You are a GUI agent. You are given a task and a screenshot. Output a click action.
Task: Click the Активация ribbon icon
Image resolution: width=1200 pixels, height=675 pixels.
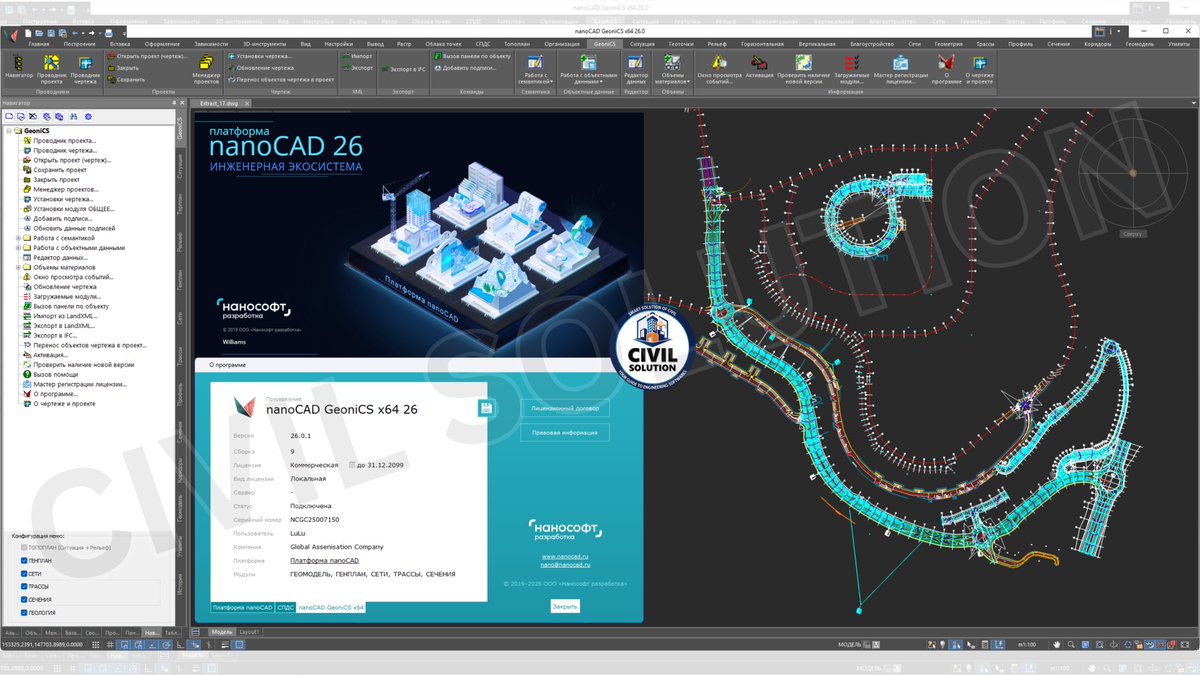tap(760, 65)
